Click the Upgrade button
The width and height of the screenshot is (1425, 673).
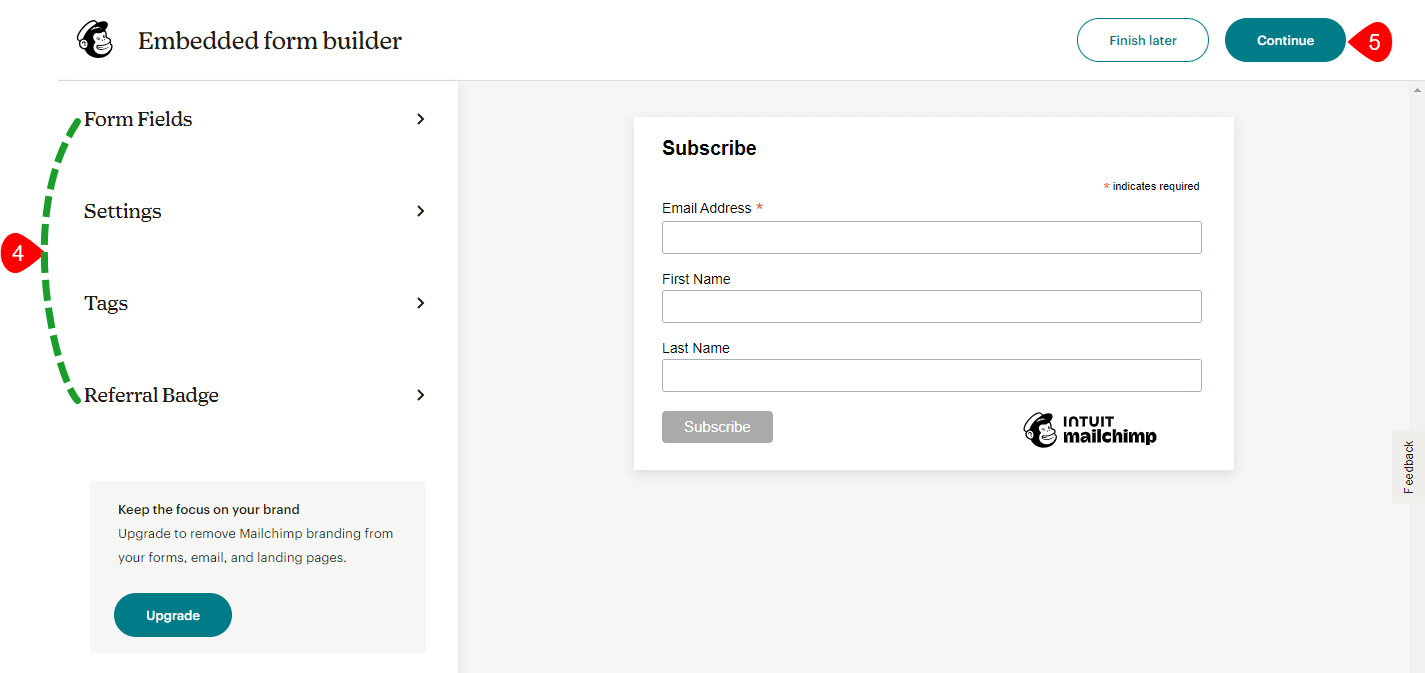pos(173,615)
